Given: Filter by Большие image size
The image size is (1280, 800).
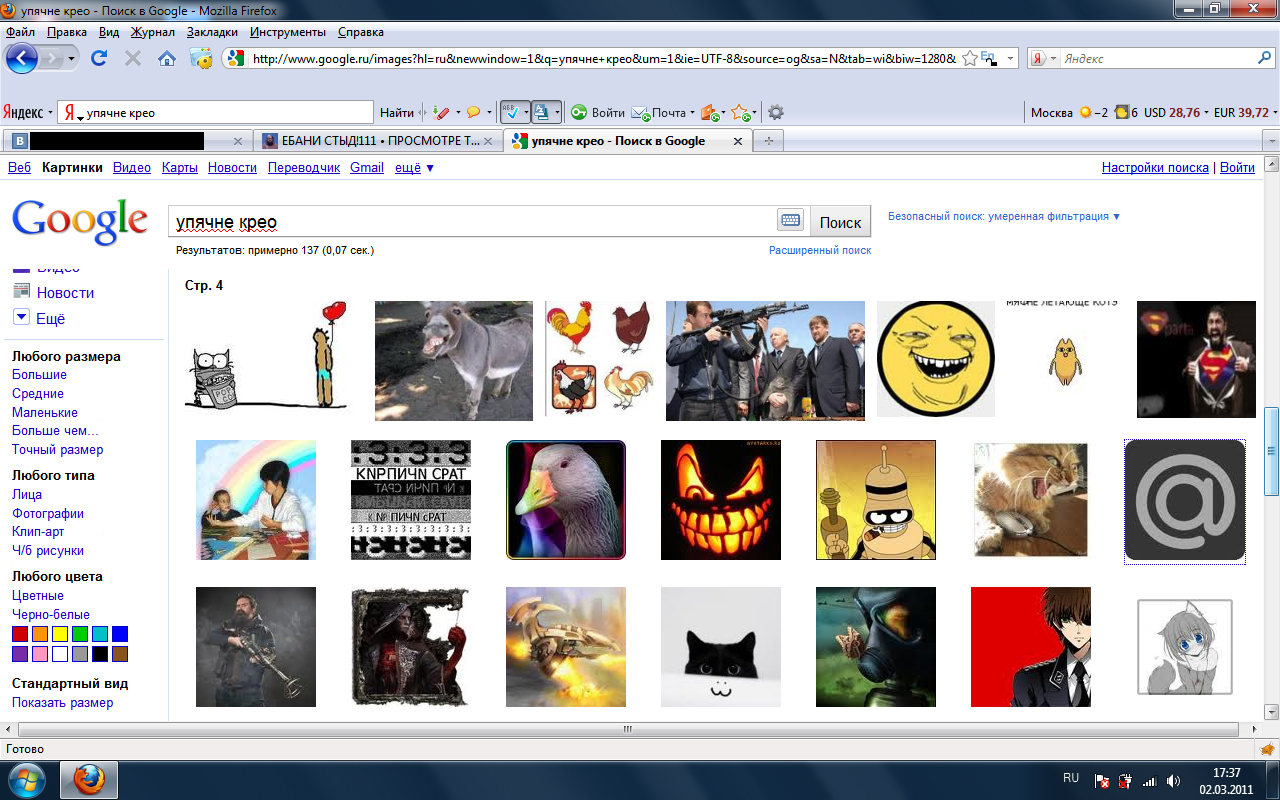Looking at the screenshot, I should click(x=39, y=375).
